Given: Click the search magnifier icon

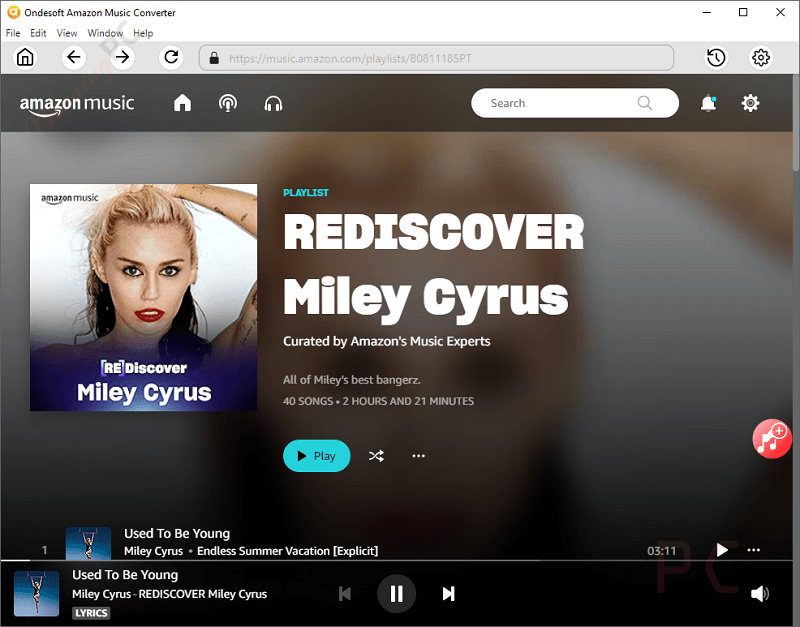Looking at the screenshot, I should click(644, 103).
